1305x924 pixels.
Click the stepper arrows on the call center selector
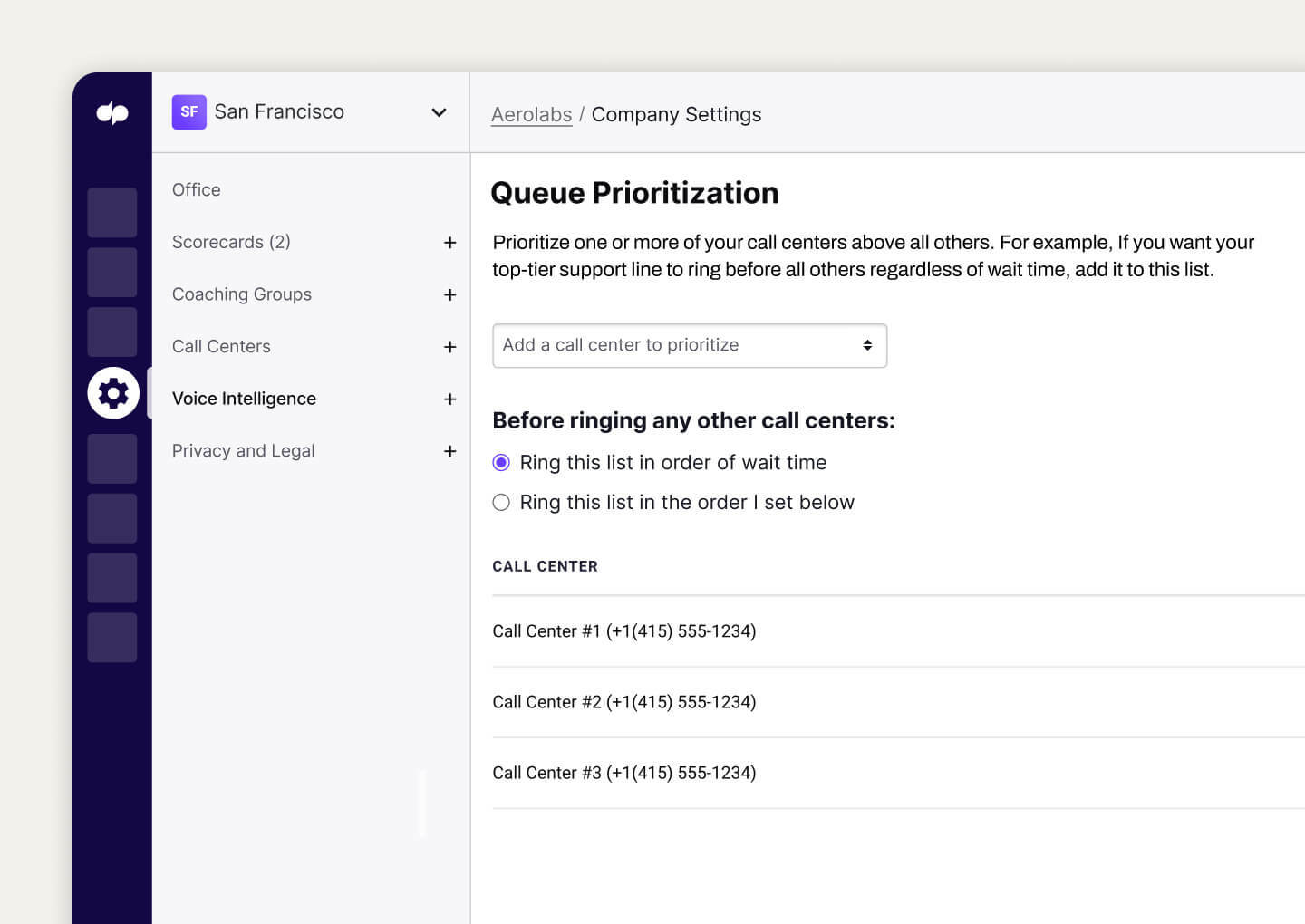tap(865, 345)
